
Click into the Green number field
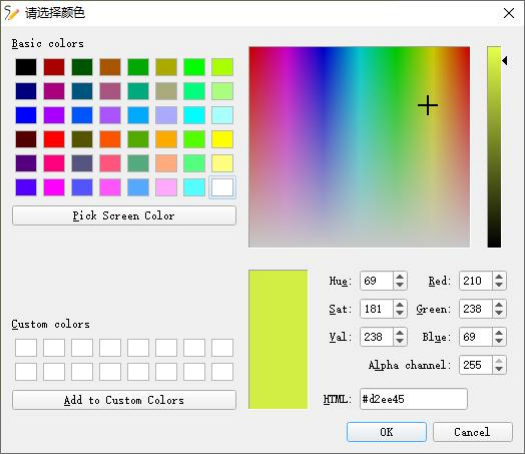pyautogui.click(x=476, y=309)
